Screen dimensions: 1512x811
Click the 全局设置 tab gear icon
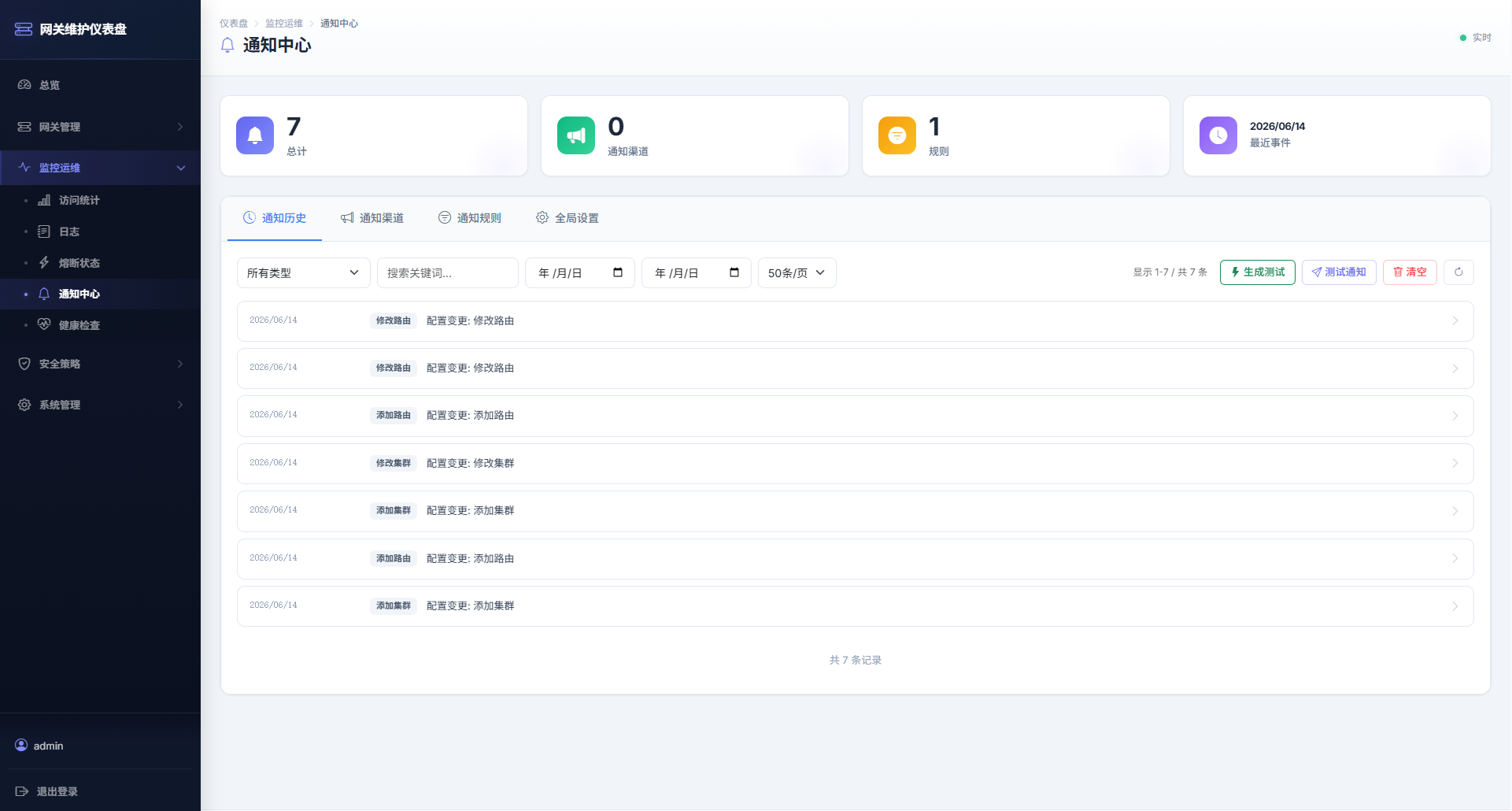point(542,218)
